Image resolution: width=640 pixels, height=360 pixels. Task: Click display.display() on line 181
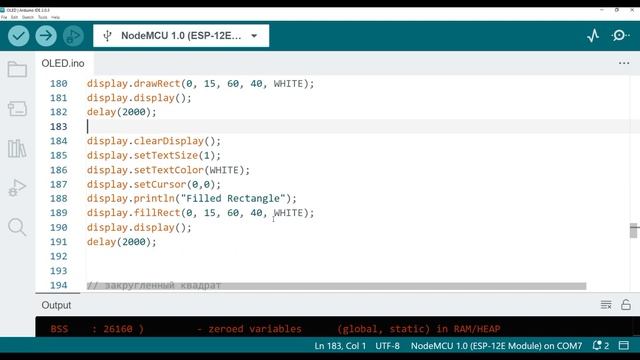[139, 98]
